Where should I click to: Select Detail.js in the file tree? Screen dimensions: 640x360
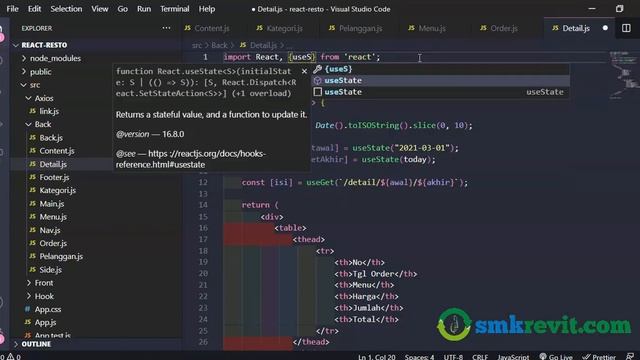pyautogui.click(x=53, y=164)
